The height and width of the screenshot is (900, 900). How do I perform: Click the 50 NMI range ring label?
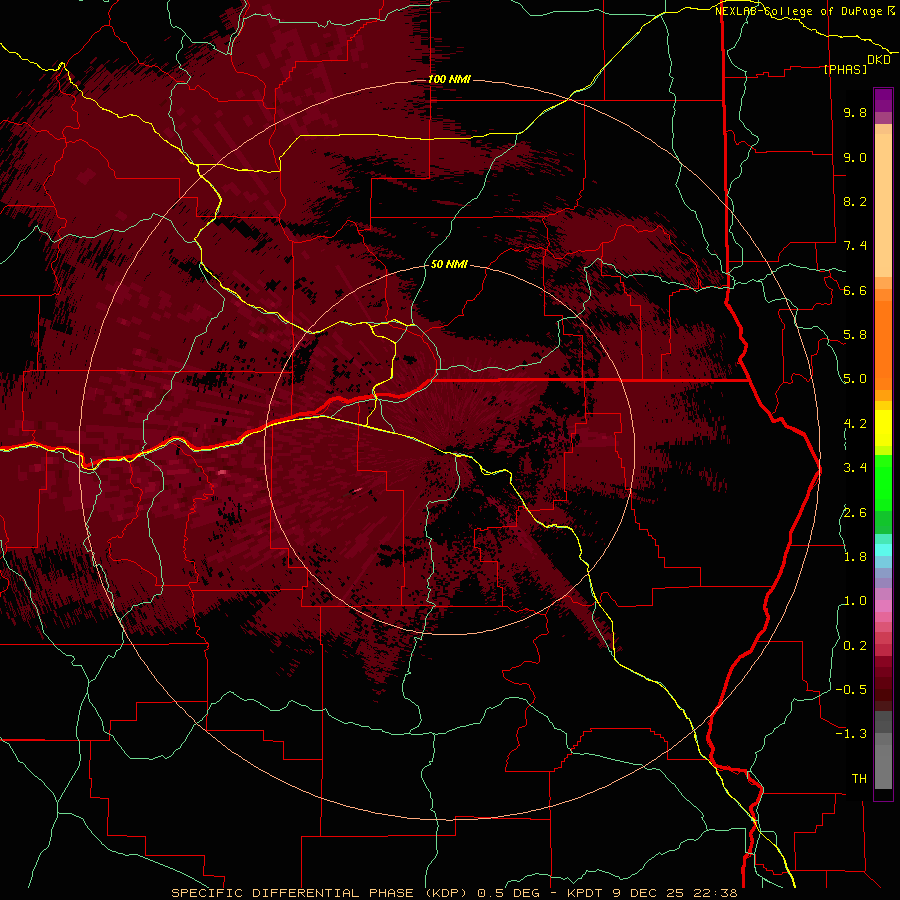[x=449, y=264]
